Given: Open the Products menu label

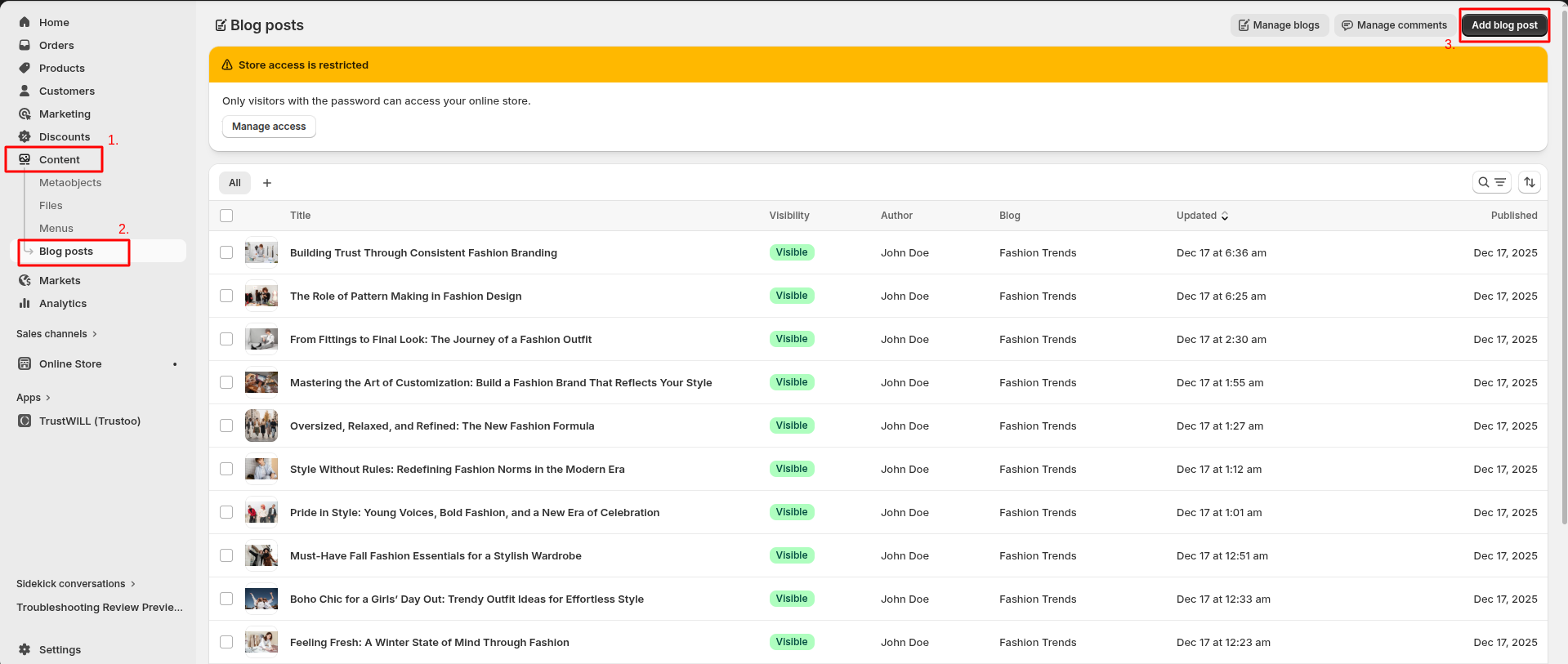Looking at the screenshot, I should [x=62, y=68].
